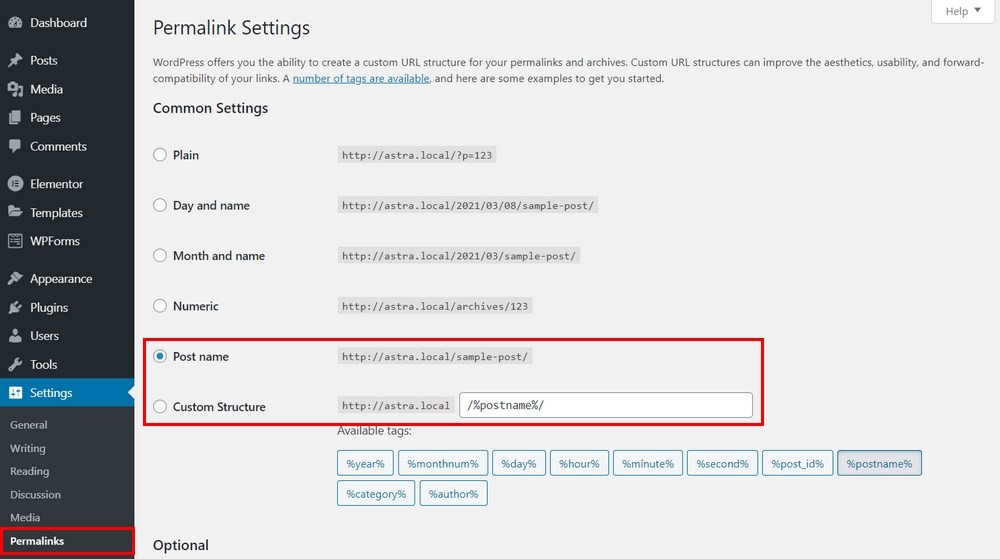
Task: Toggle the %postname% tag button
Action: click(879, 463)
